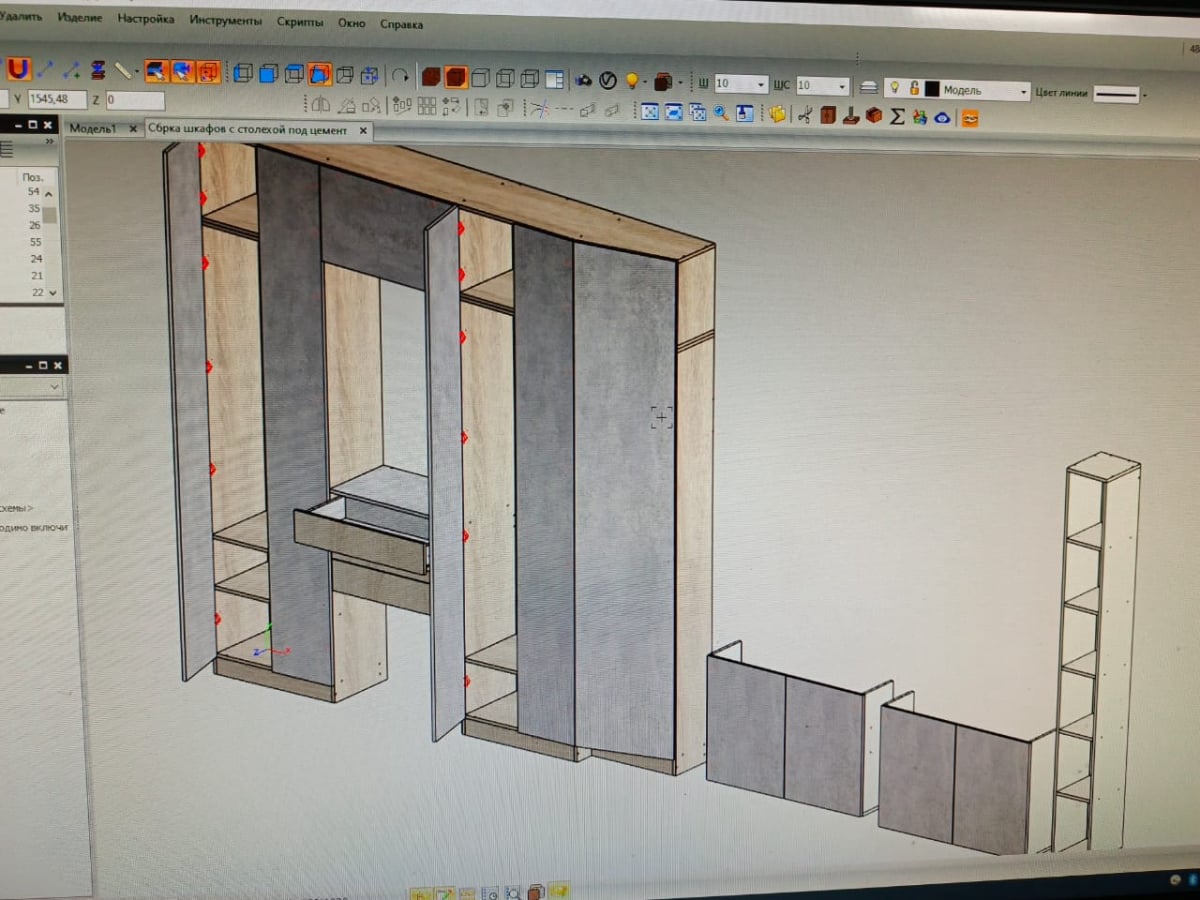Close the Сборка шкафов document tab
The height and width of the screenshot is (900, 1200).
363,130
